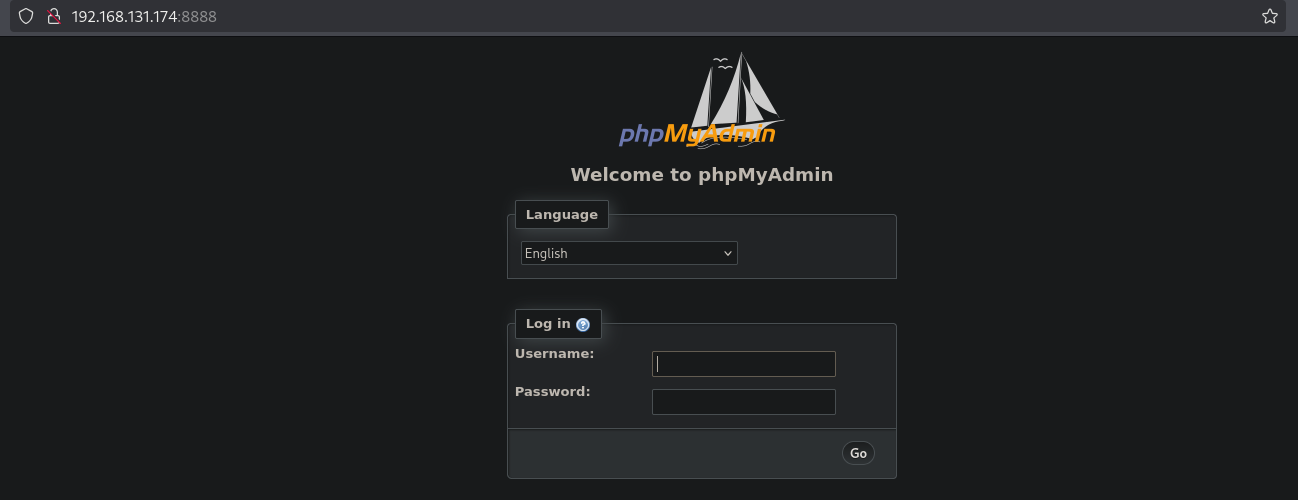Click the 192.168.131.174 address in URL bar
1298x500 pixels.
(125, 16)
